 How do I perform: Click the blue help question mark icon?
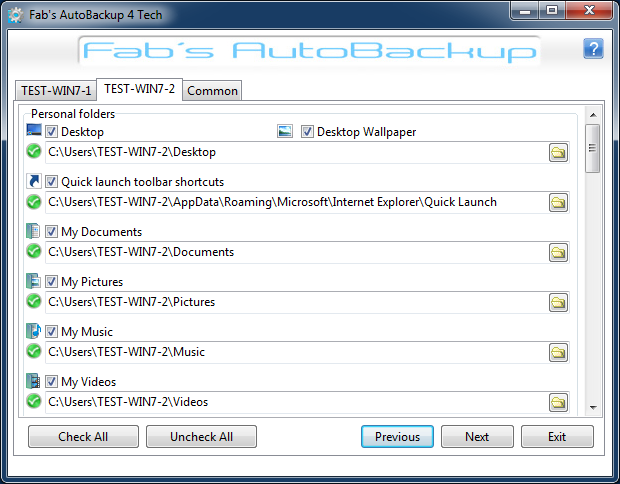(593, 49)
